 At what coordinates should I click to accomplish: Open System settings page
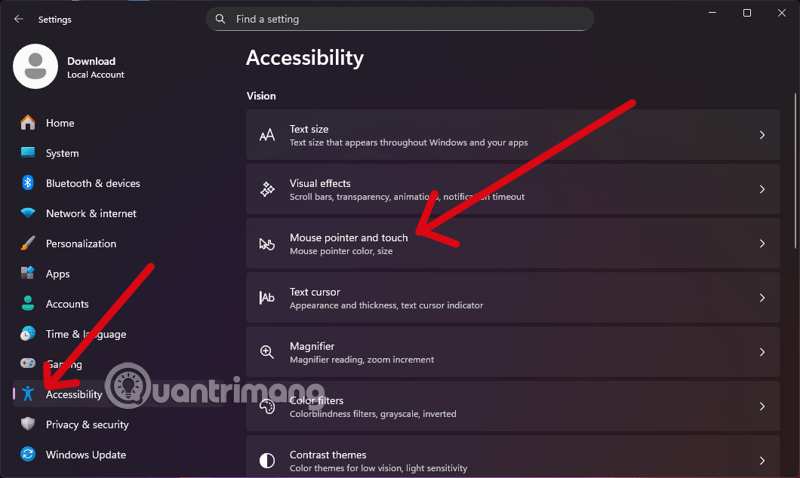point(62,153)
